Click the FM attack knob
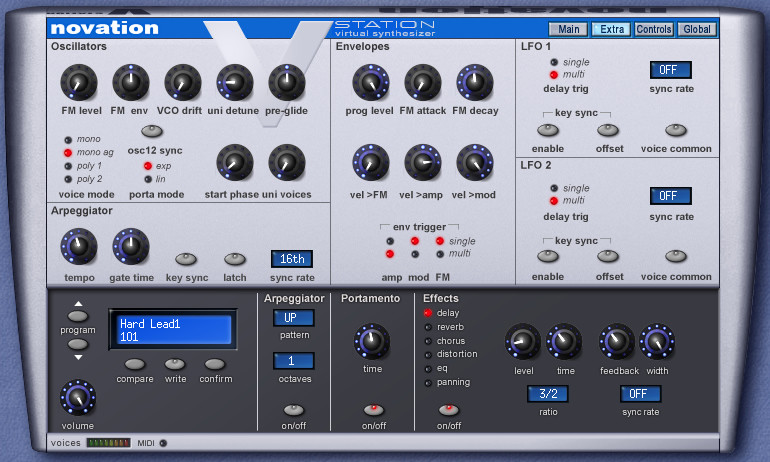Image resolution: width=770 pixels, height=462 pixels. tap(423, 82)
